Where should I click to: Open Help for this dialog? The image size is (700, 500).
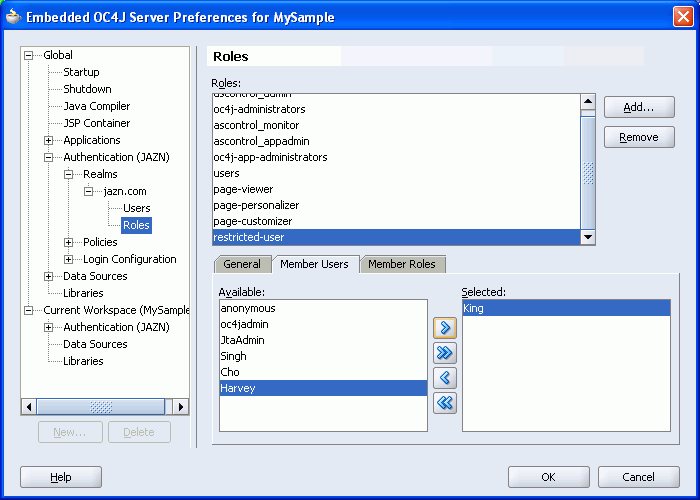tap(61, 477)
